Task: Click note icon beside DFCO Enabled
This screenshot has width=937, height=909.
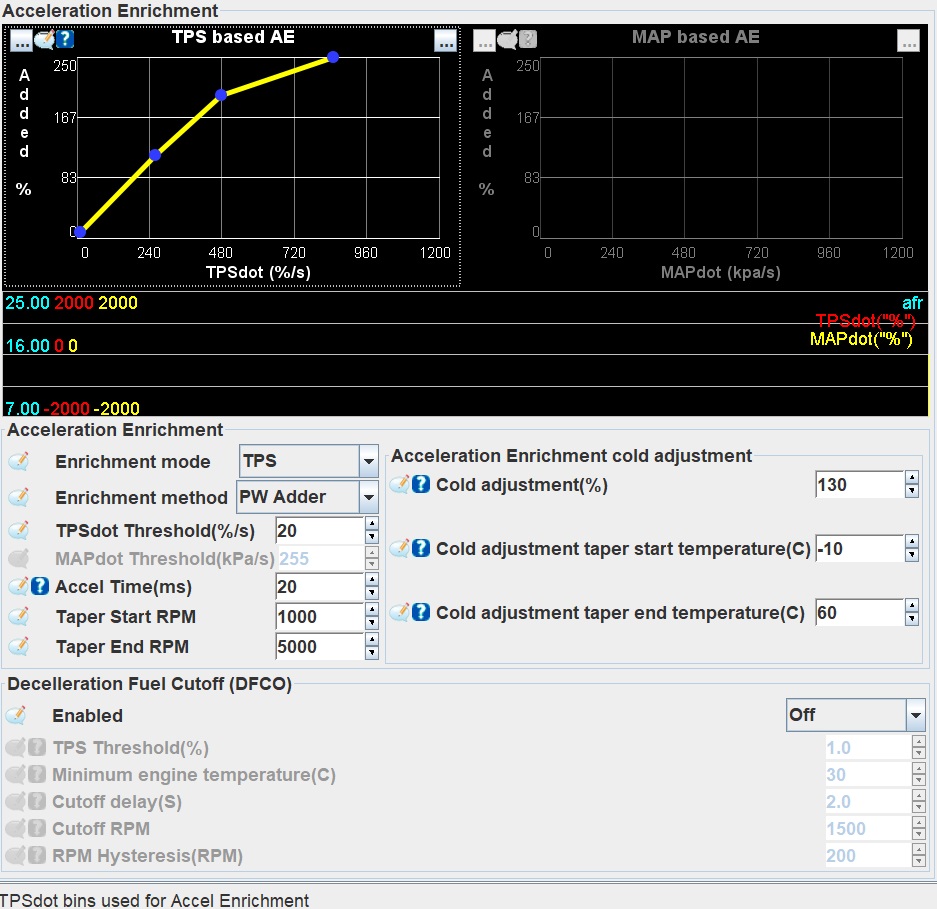Action: 16,715
